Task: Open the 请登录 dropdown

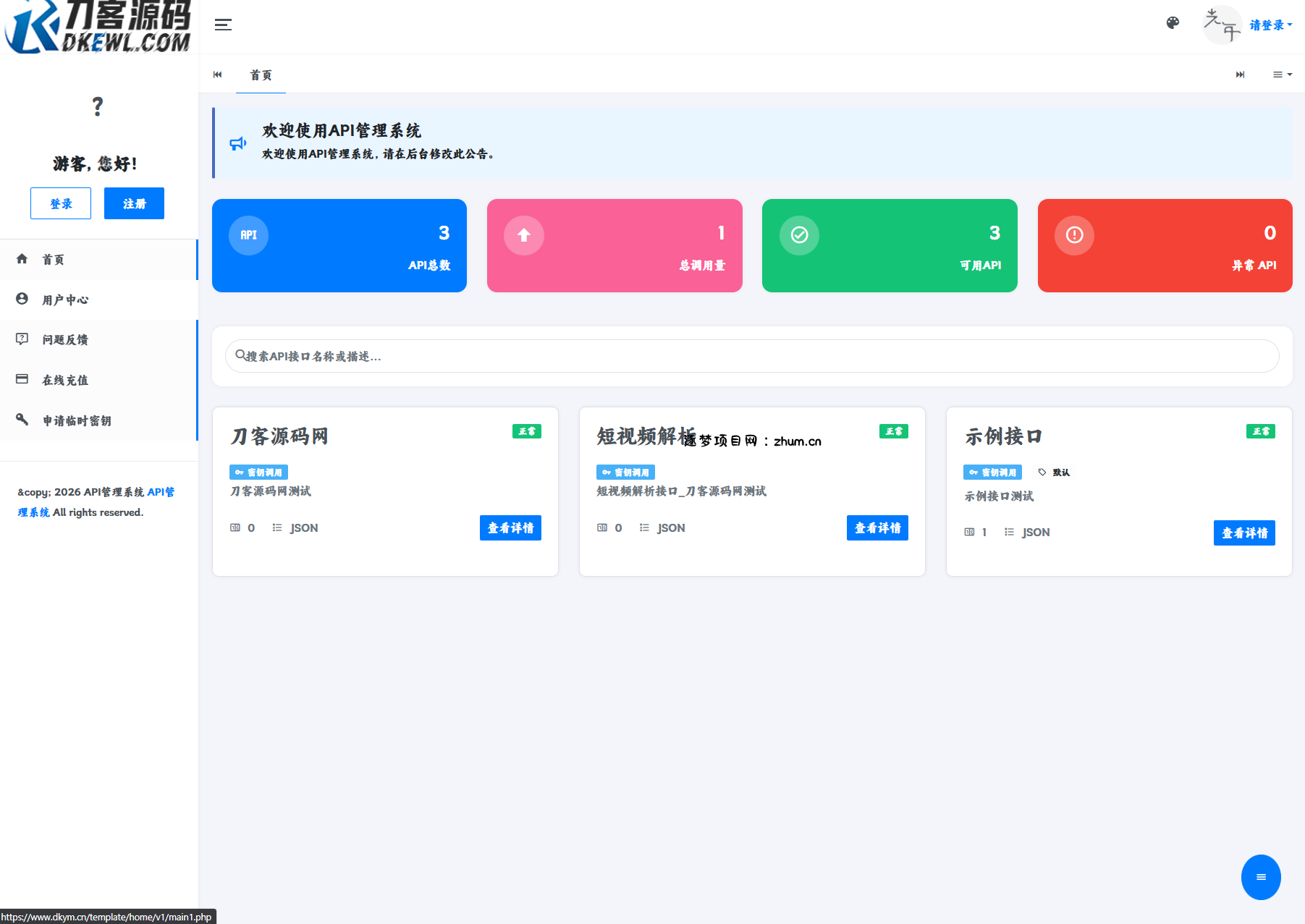Action: [1271, 25]
